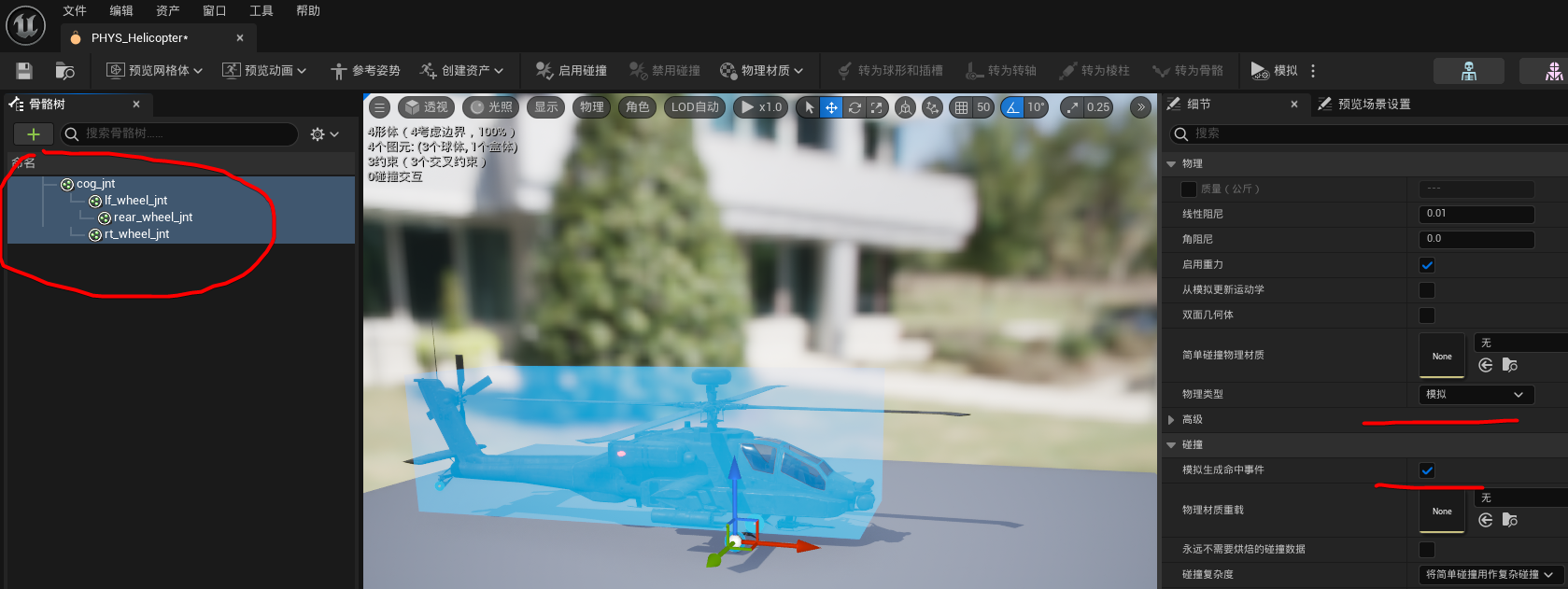Click the x1.0 playback speed button
Screen dimensions: 1568x589
pos(761,107)
